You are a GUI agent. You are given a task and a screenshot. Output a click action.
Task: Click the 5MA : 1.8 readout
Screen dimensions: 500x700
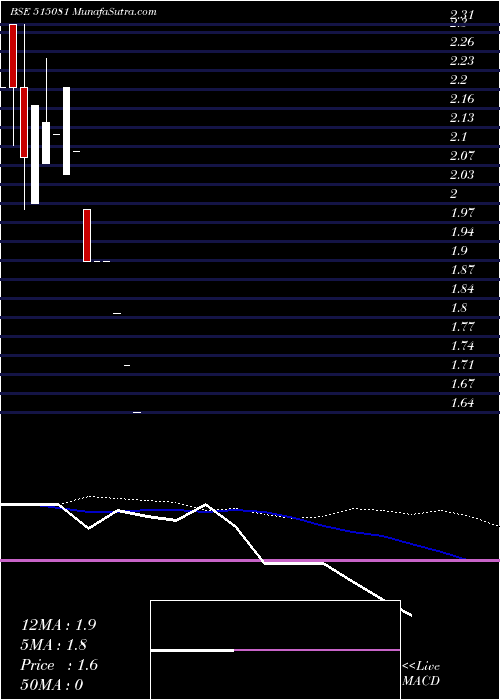click(54, 645)
